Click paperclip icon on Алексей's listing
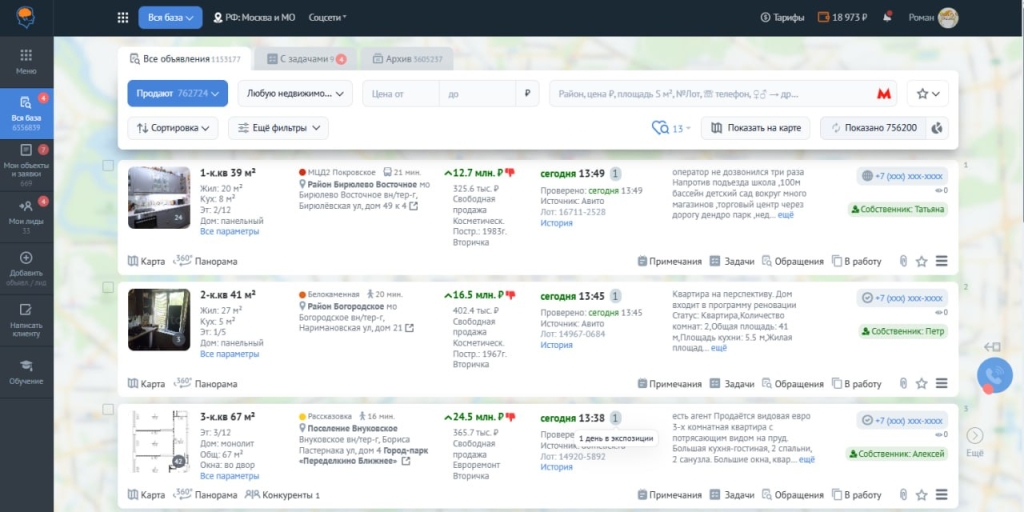1024x512 pixels. [x=903, y=495]
